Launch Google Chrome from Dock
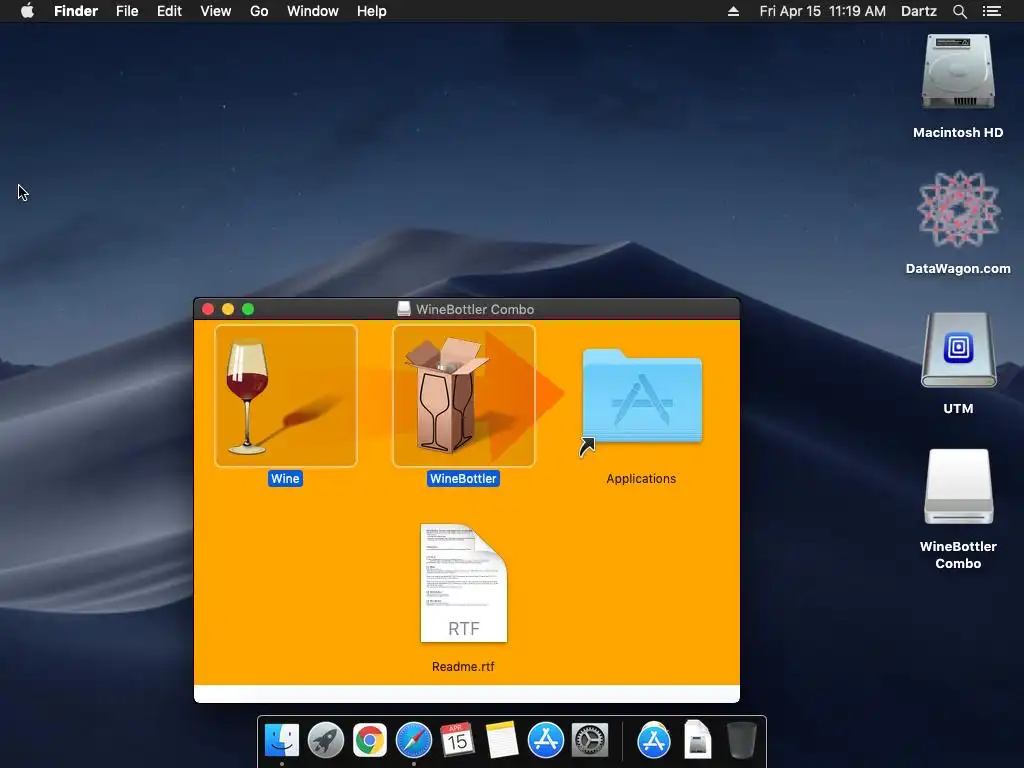 pos(370,741)
